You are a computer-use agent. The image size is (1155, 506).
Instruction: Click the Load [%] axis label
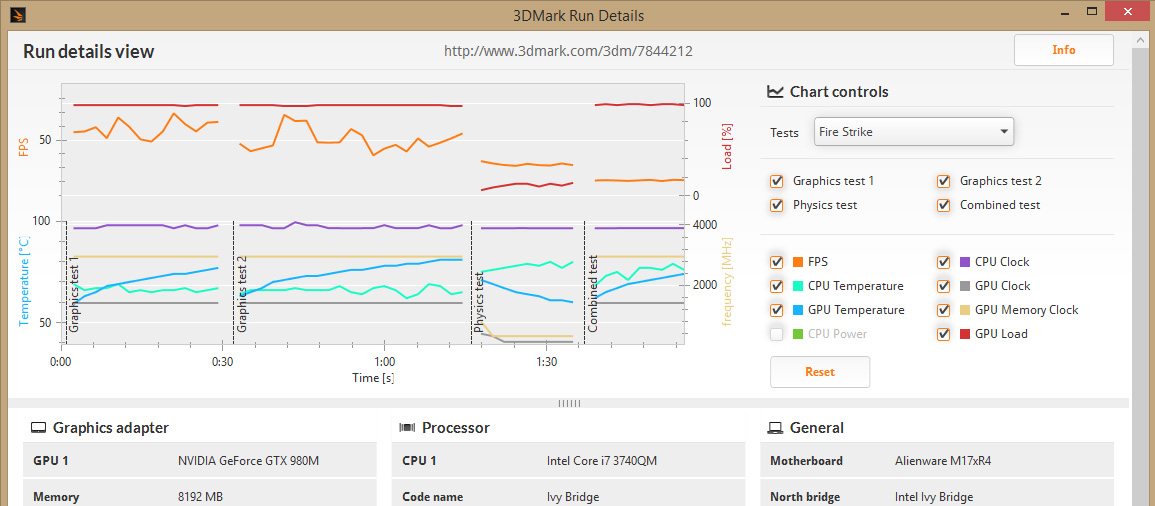tap(727, 147)
